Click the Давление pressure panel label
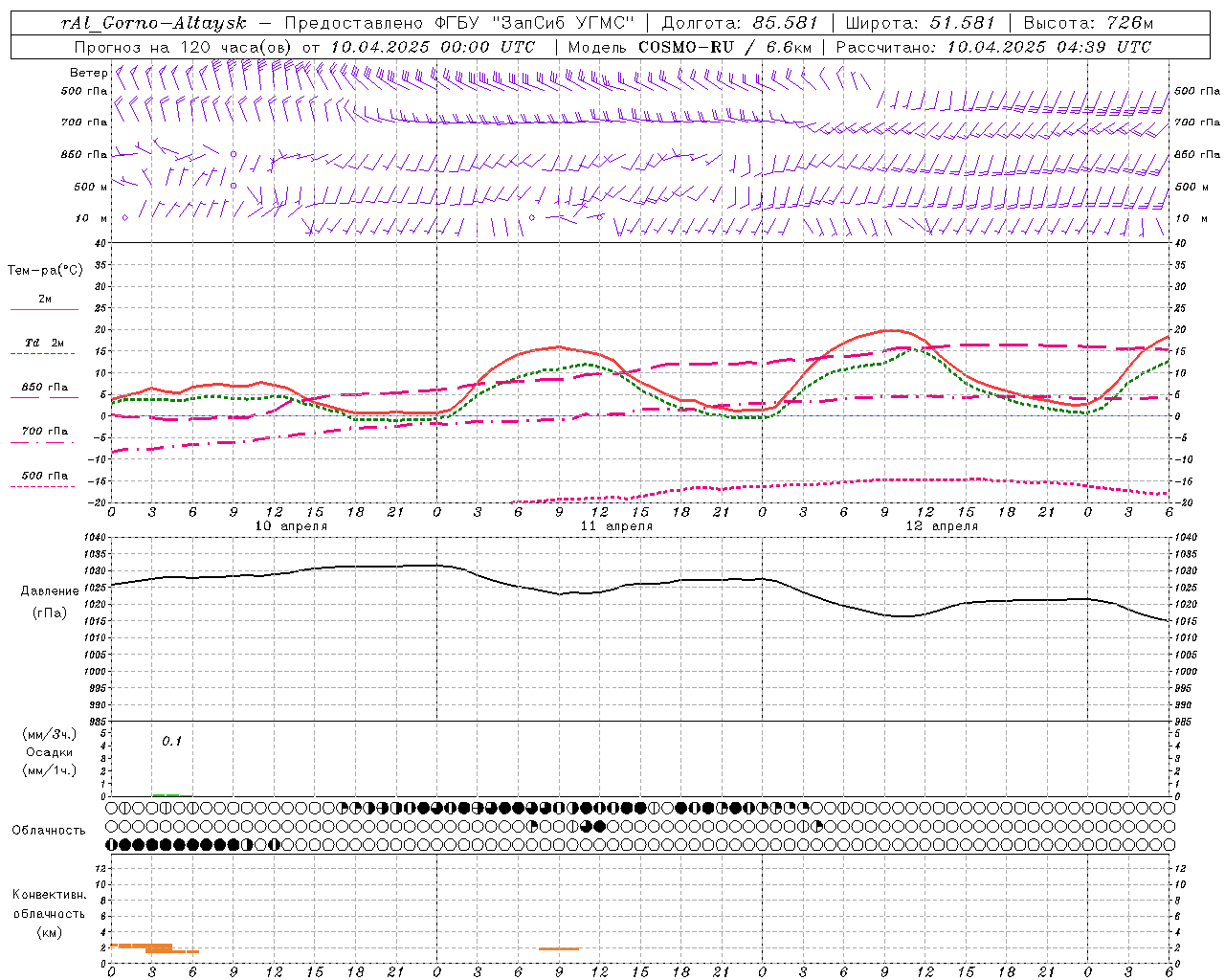Viewport: 1225px width, 980px height. pos(50,591)
